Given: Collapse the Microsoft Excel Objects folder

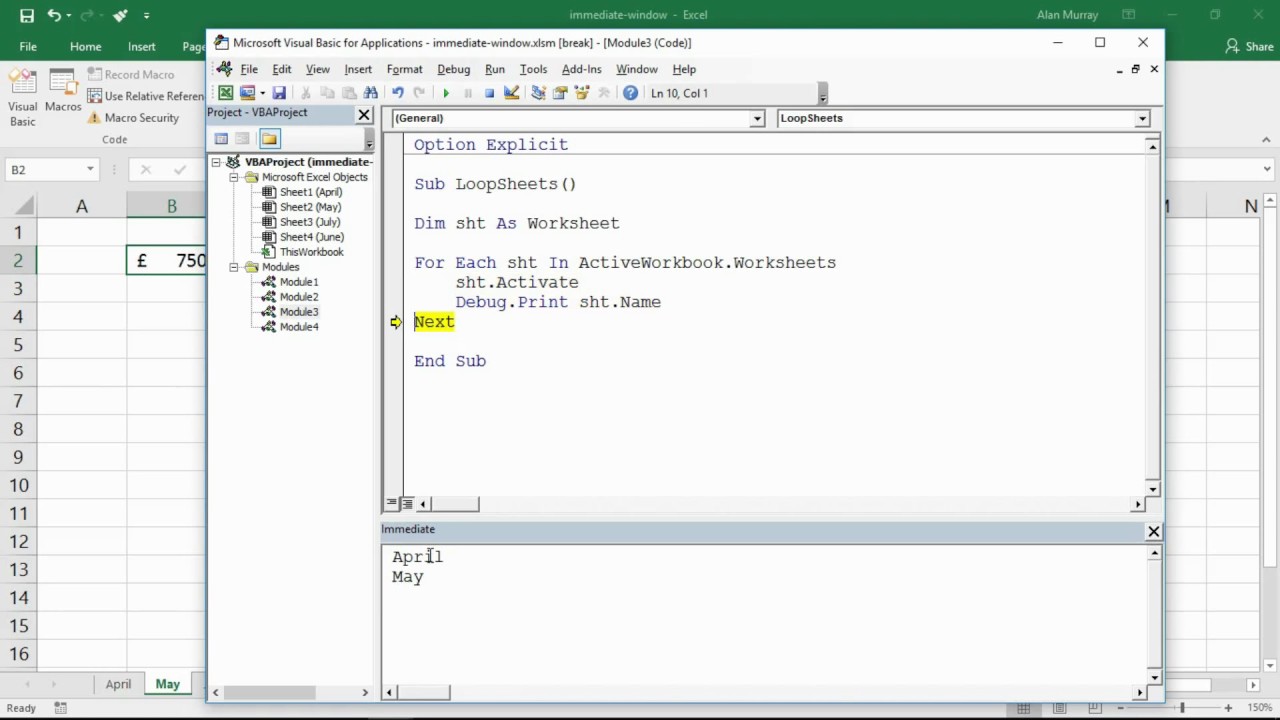Looking at the screenshot, I should [234, 177].
